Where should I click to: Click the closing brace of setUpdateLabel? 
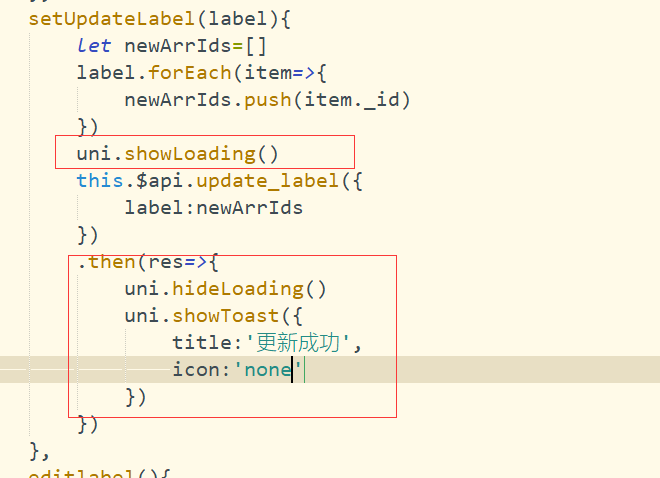[34, 451]
